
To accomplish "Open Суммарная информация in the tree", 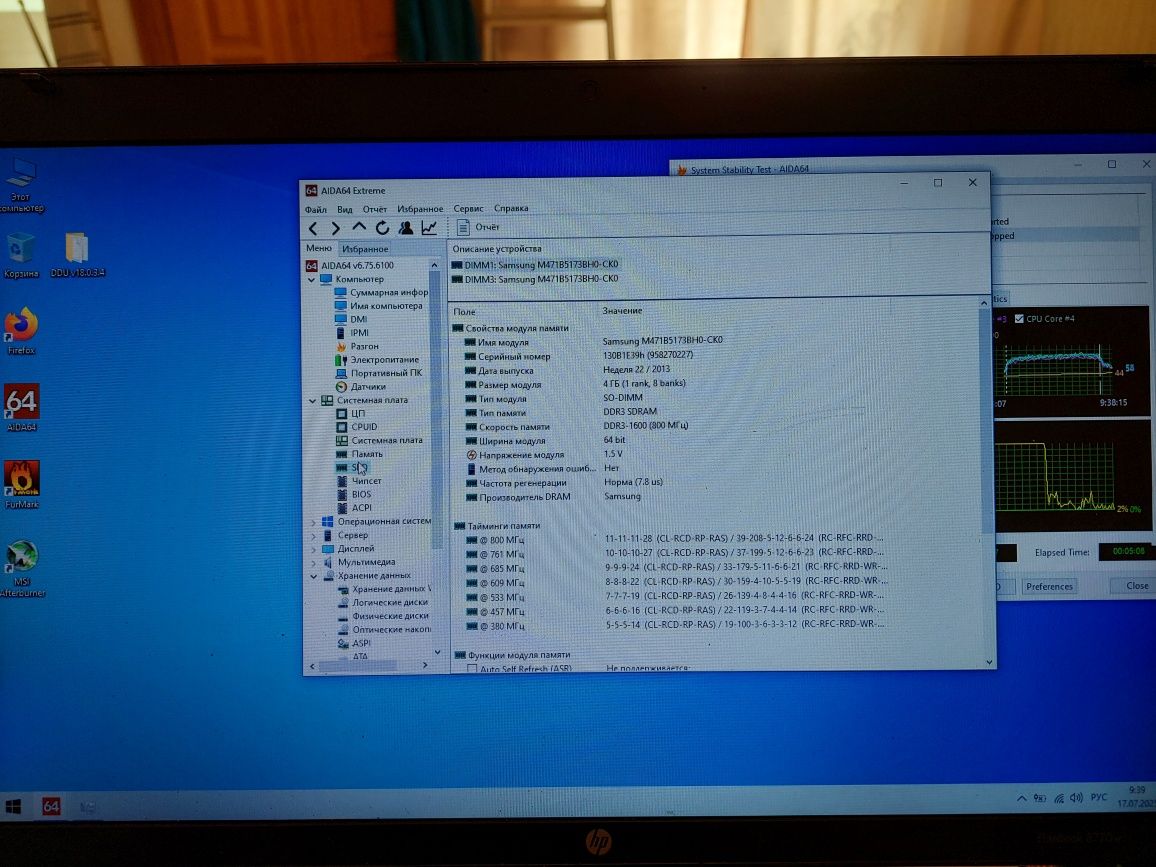I will (x=381, y=293).
